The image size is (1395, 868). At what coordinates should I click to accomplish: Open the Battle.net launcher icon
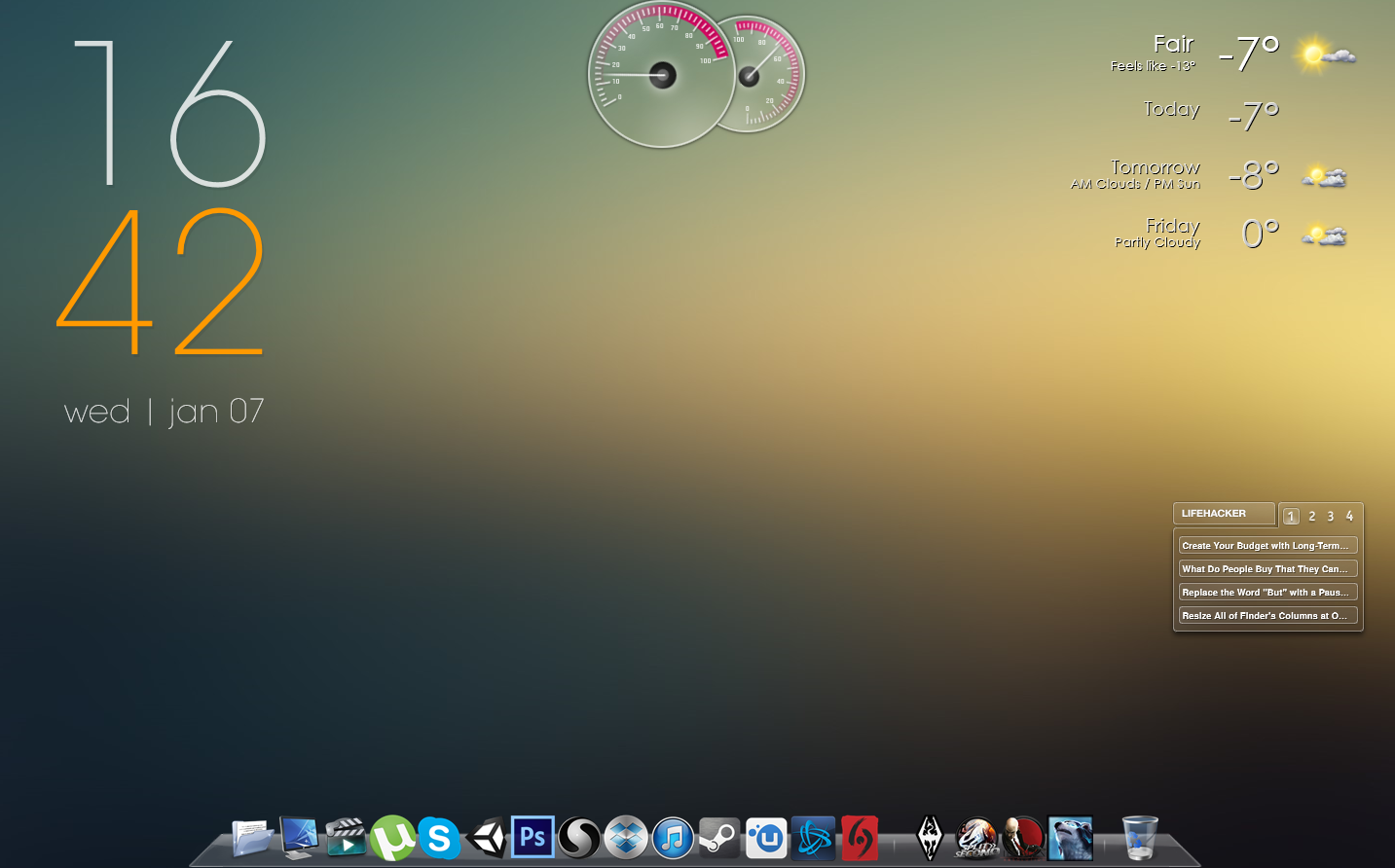click(812, 837)
